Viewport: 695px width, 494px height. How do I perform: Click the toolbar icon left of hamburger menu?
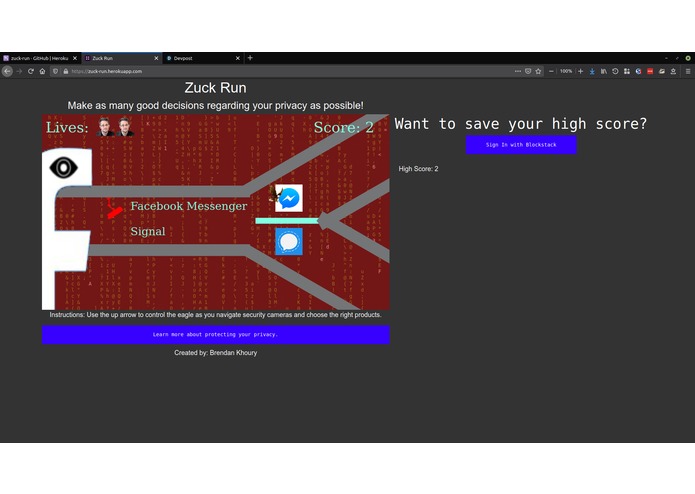(673, 71)
